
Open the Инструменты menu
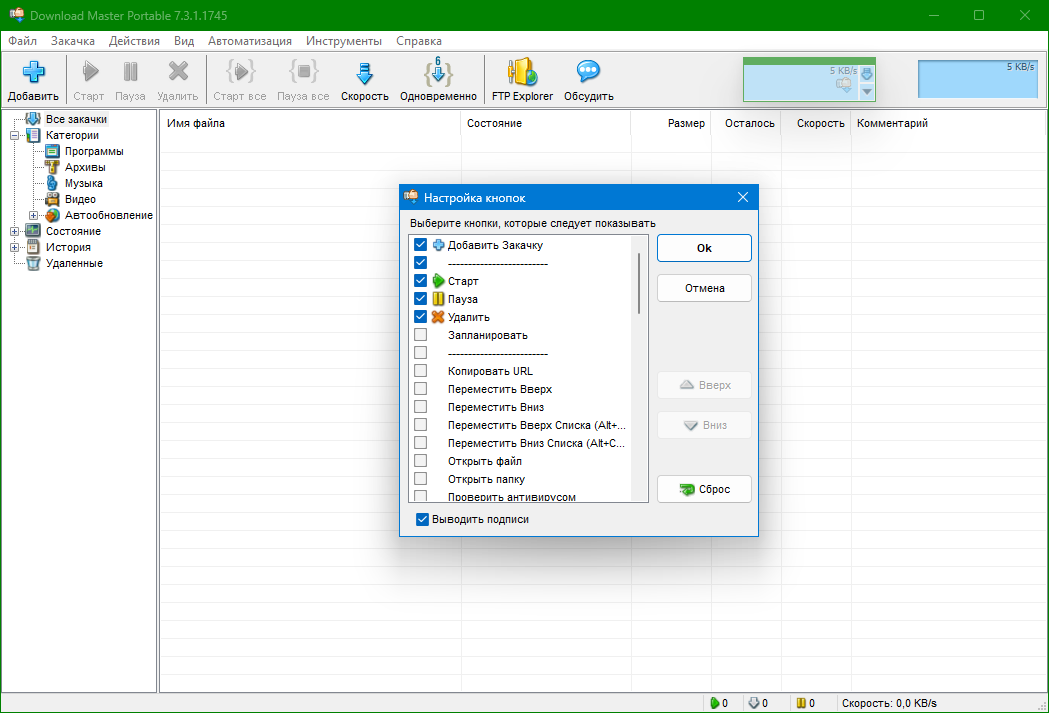click(344, 41)
